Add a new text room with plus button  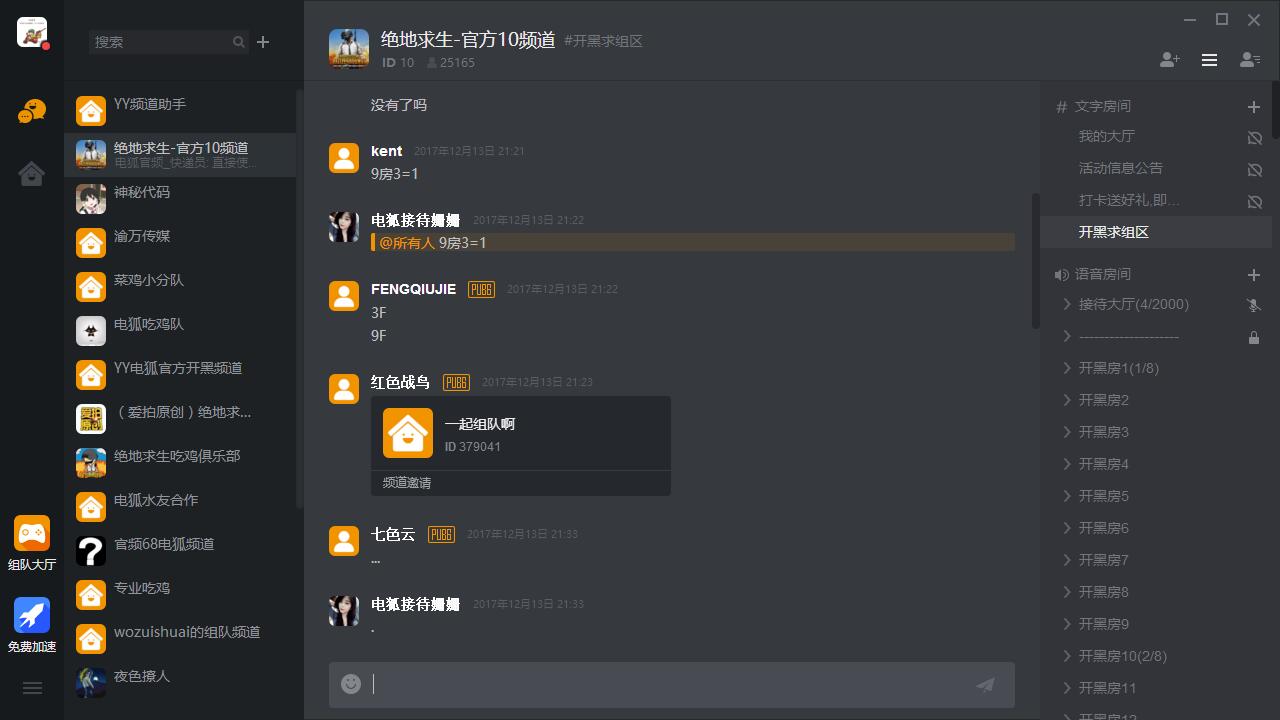click(1254, 106)
